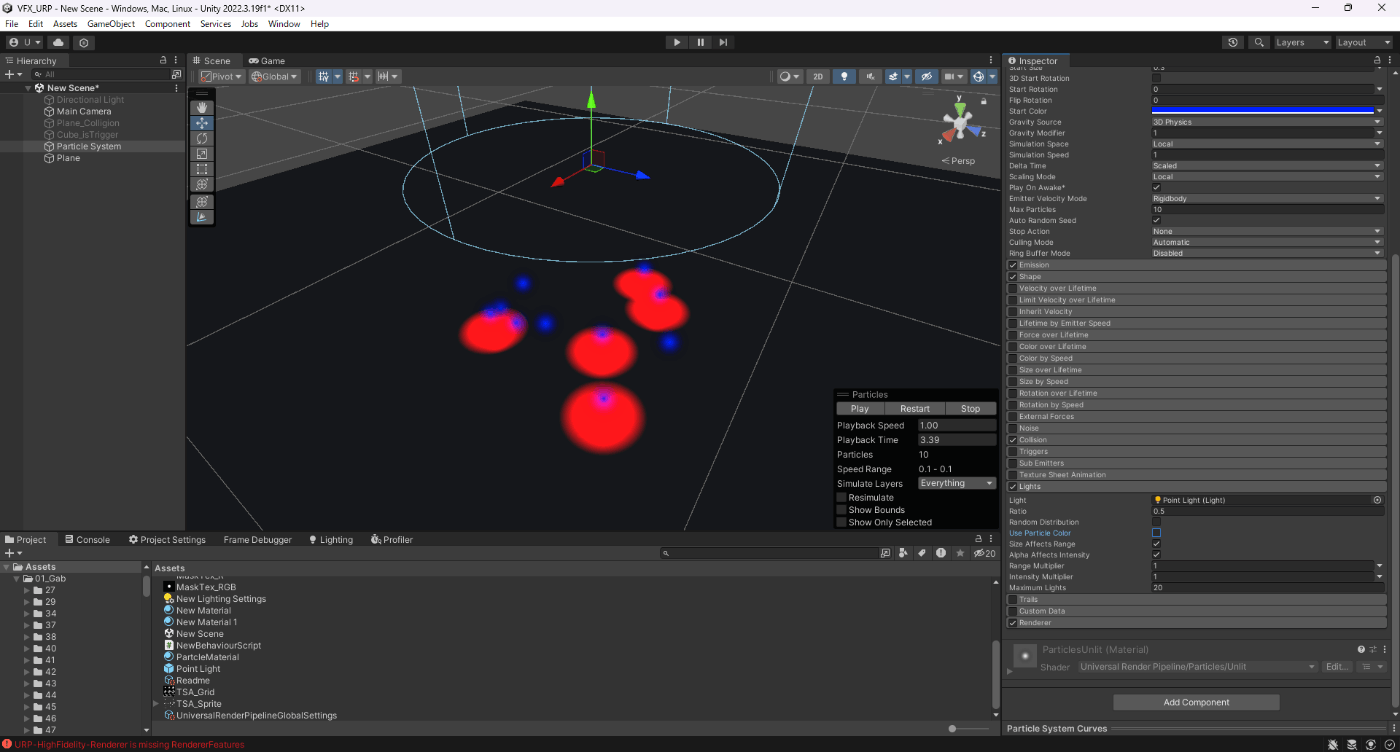Open the Component menu
Image resolution: width=1400 pixels, height=752 pixels.
167,24
